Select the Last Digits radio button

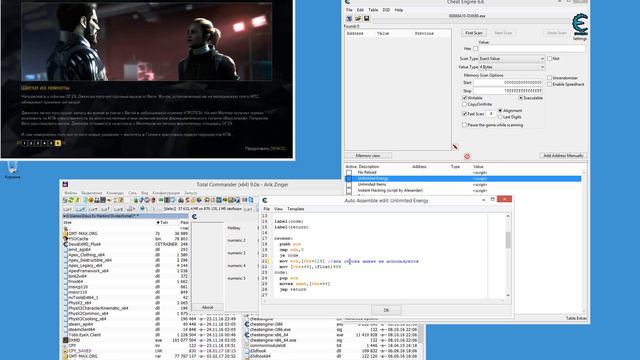click(500, 117)
